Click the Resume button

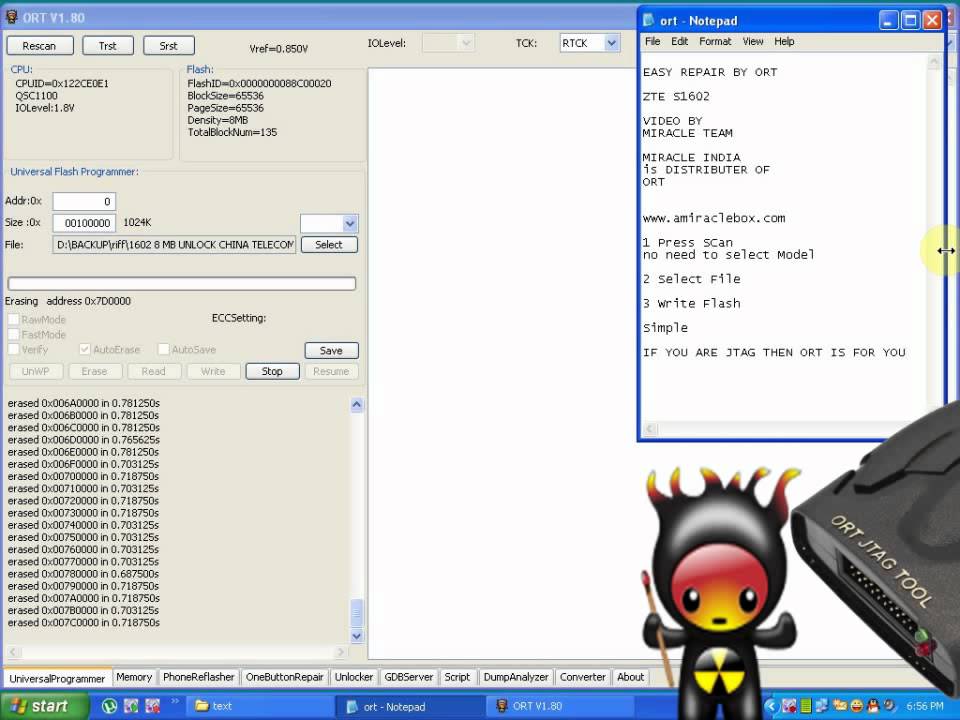(331, 371)
